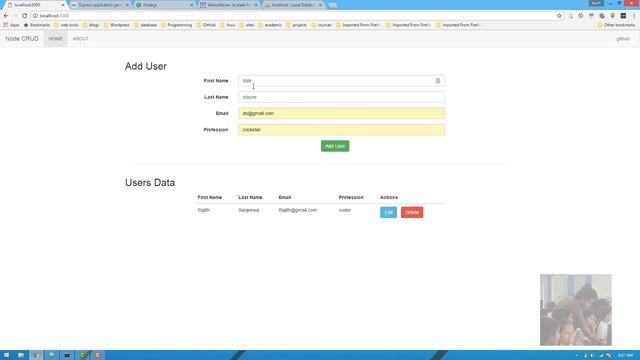Viewport: 640px width, 360px height.
Task: Focus the First Name input field
Action: pos(341,81)
